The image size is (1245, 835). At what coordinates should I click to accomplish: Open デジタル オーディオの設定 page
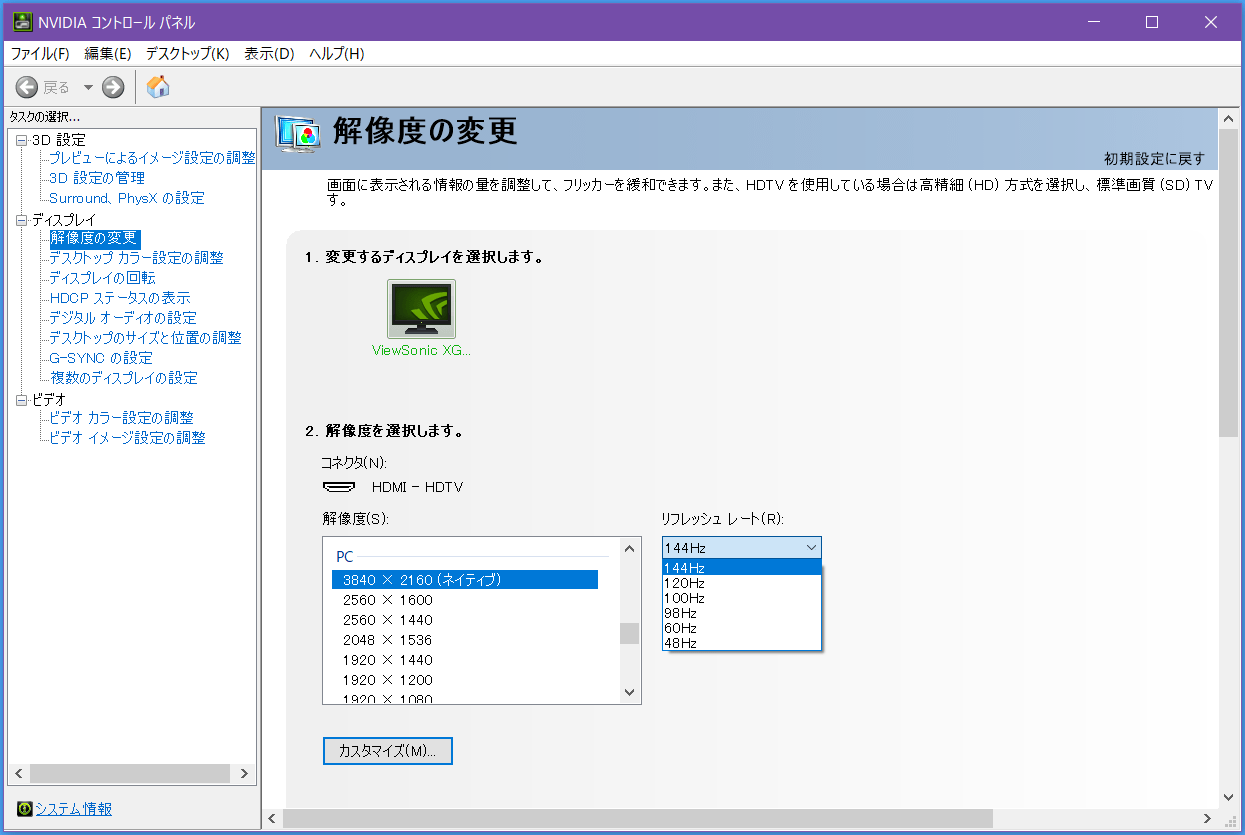[123, 318]
